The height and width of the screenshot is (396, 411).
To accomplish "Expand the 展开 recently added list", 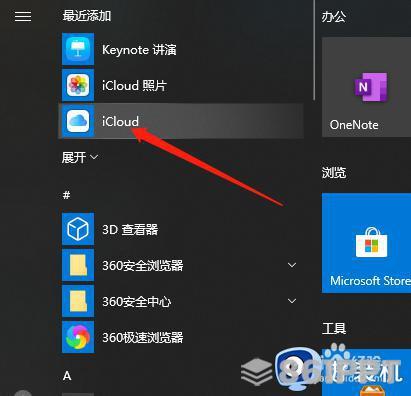I will coord(80,157).
